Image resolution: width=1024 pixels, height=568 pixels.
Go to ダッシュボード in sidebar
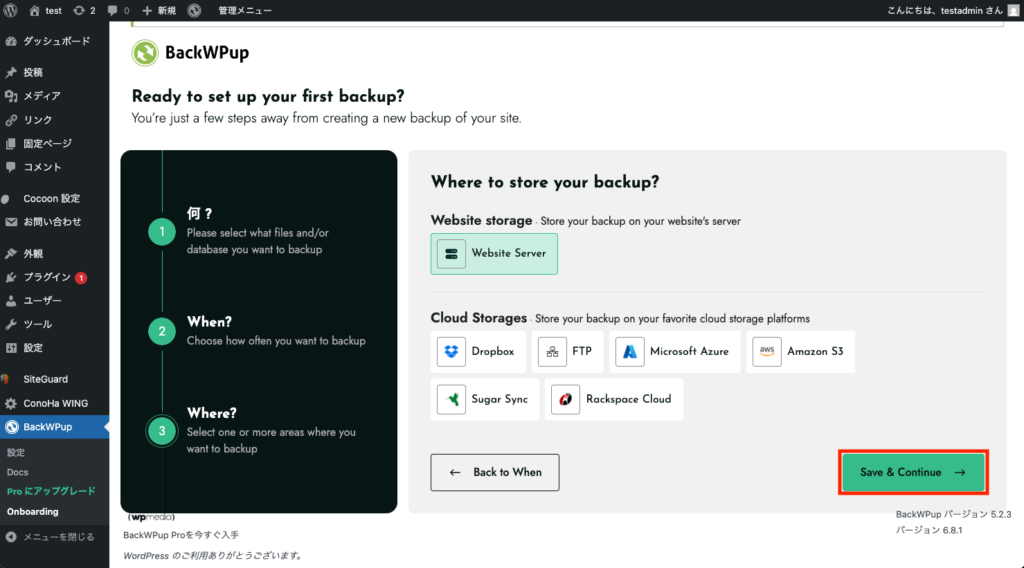[55, 41]
